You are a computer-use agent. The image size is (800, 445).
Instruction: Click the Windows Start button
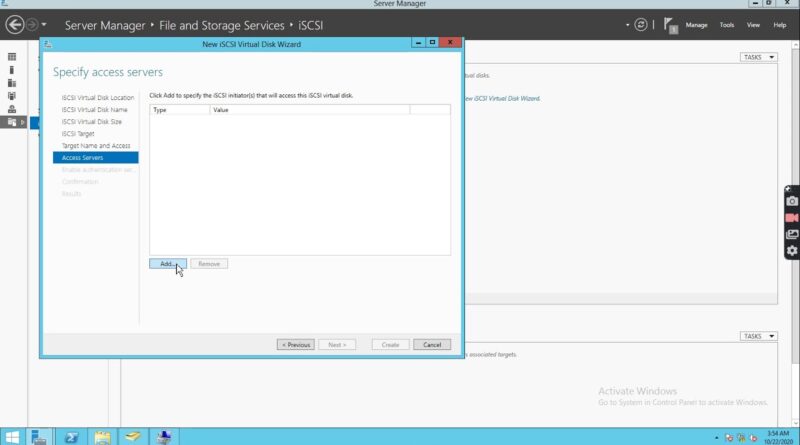(x=12, y=437)
